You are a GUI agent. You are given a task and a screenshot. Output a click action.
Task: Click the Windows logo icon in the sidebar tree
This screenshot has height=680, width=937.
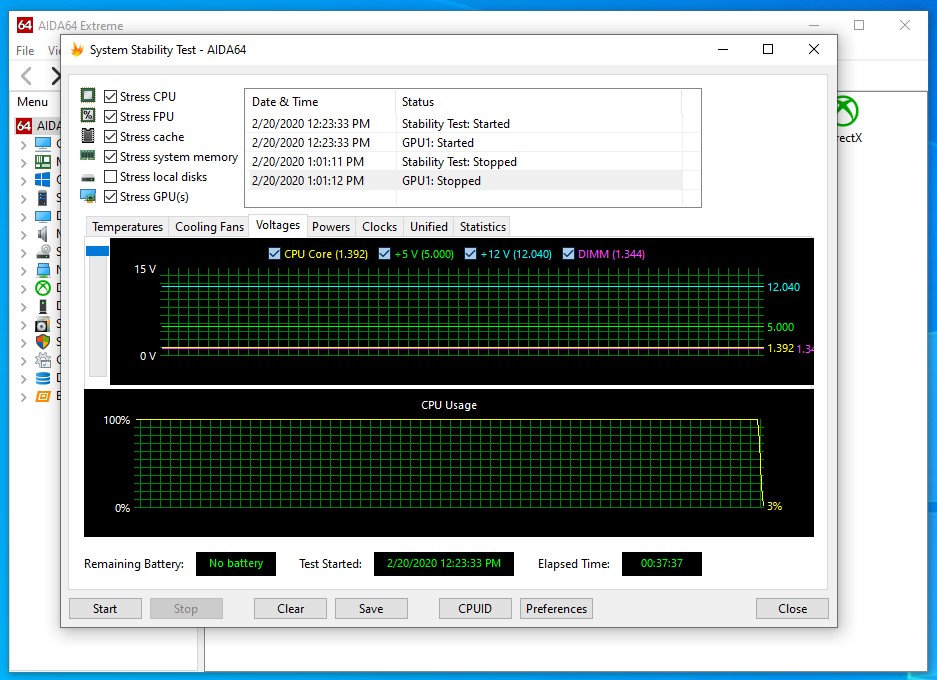(x=43, y=180)
